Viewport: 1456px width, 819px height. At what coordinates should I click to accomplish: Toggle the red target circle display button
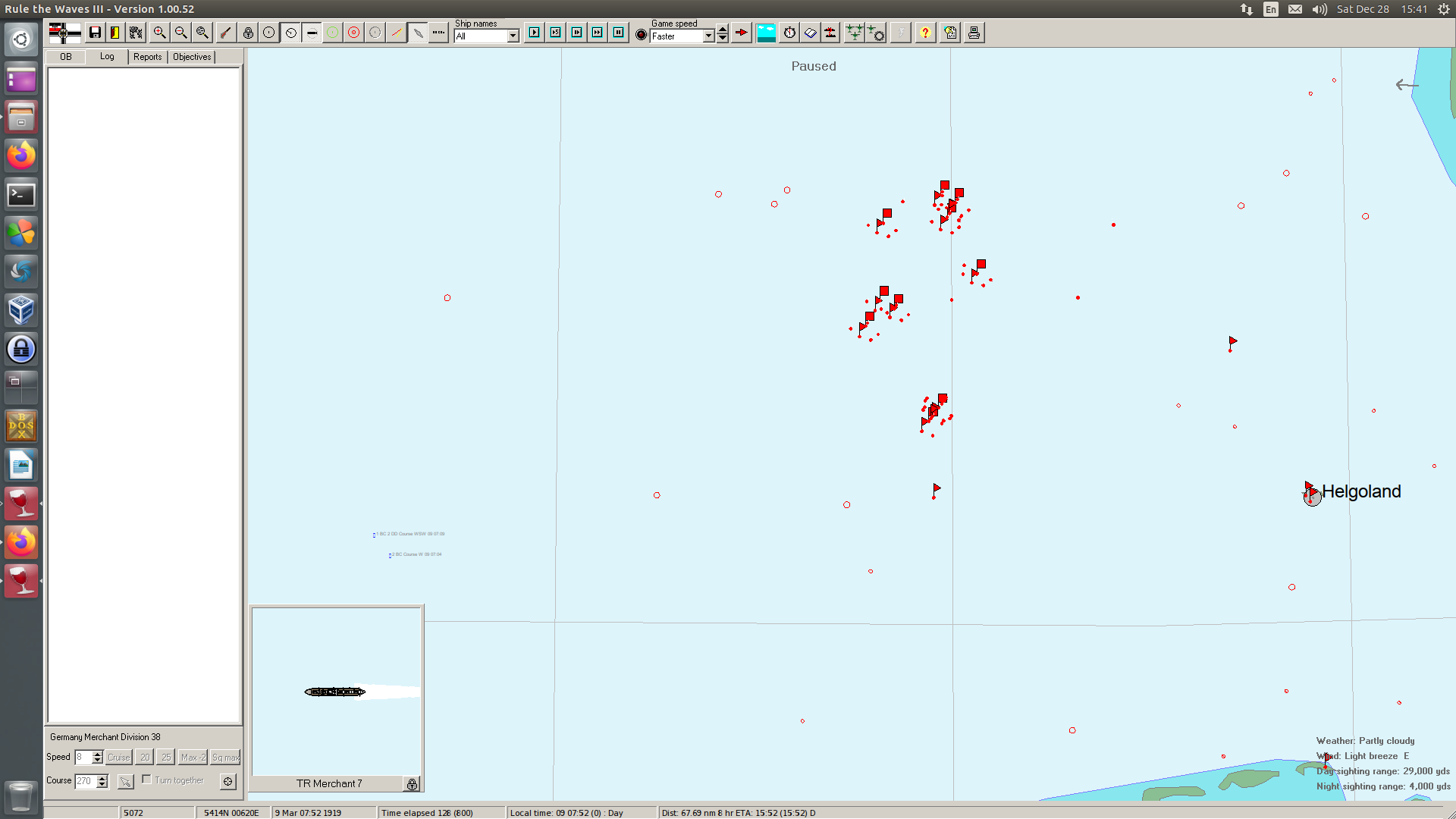click(x=353, y=33)
